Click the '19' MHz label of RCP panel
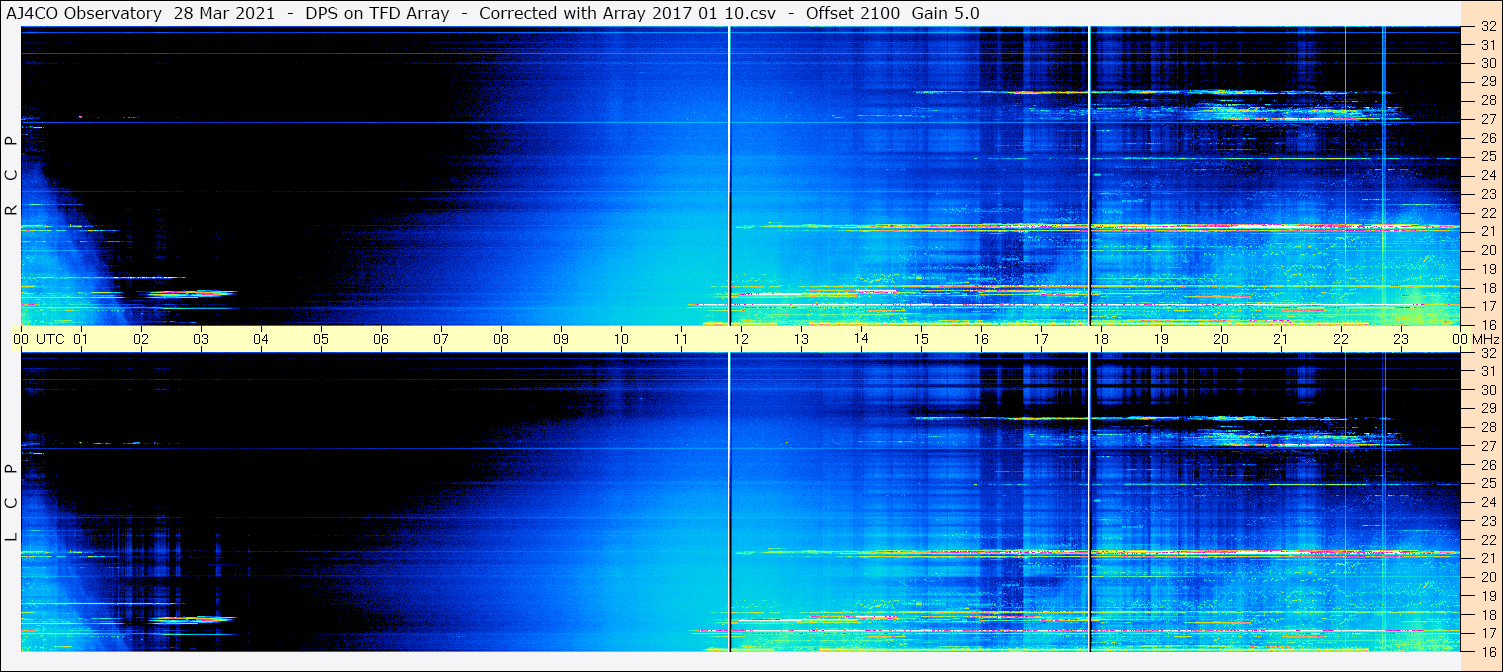The height and width of the screenshot is (672, 1503). click(1487, 269)
